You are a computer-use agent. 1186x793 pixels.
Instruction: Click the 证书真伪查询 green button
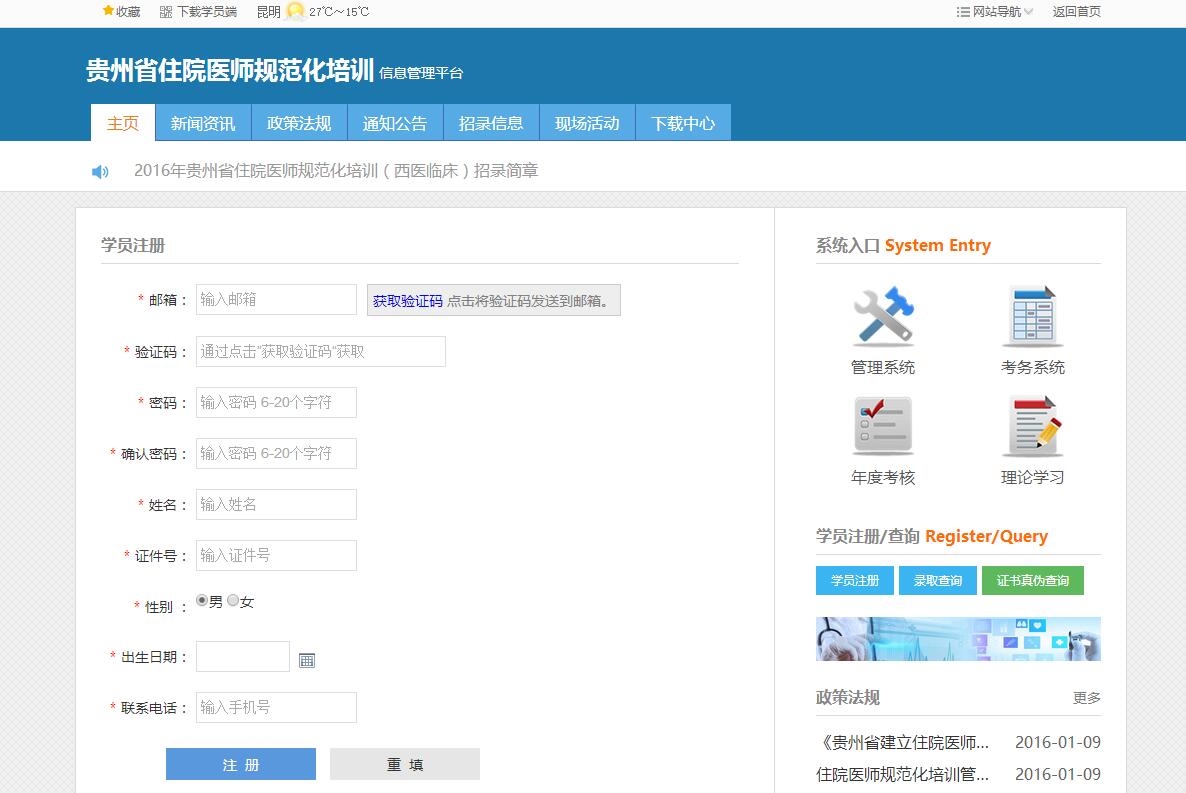point(1032,581)
